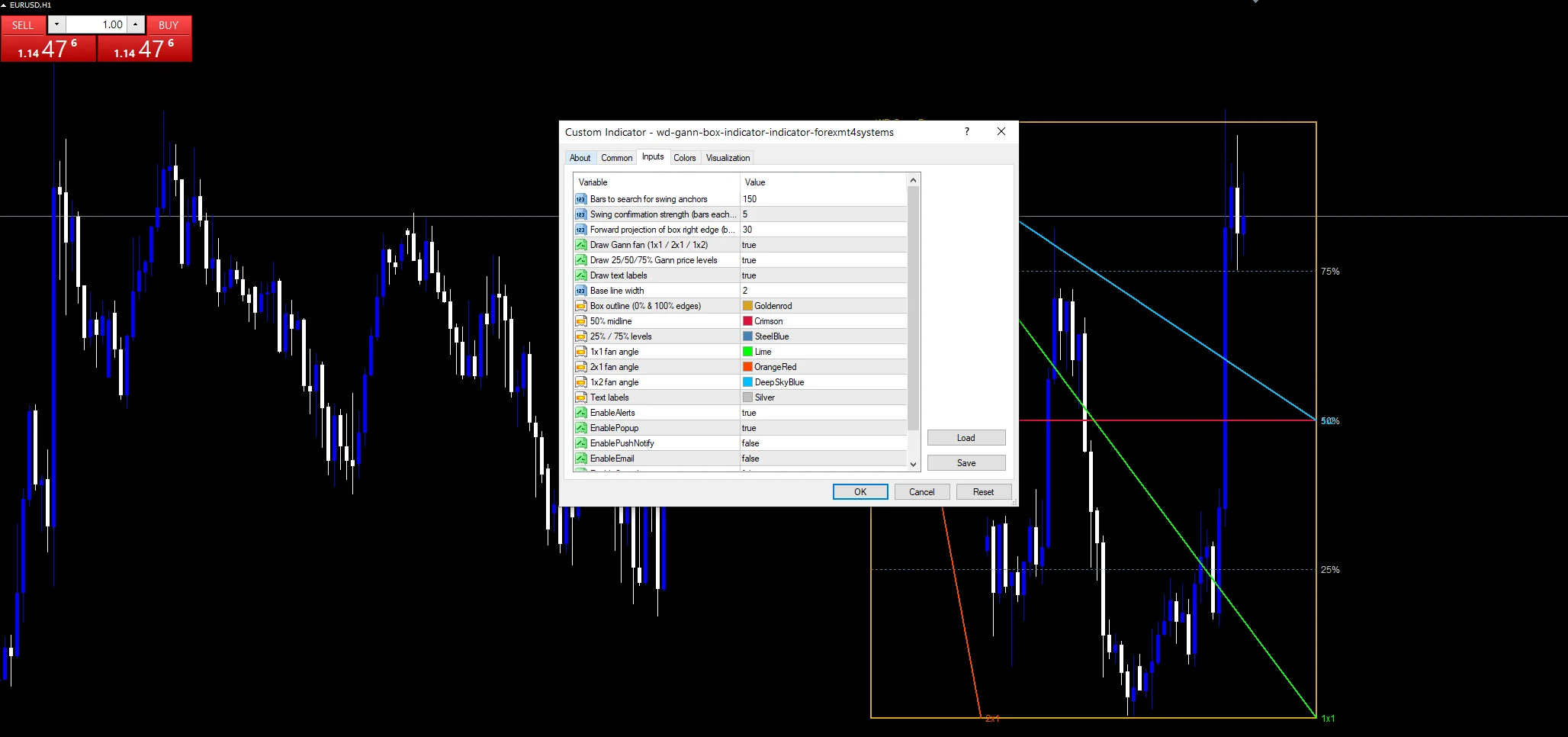Increase lot size with up arrow

coord(135,24)
